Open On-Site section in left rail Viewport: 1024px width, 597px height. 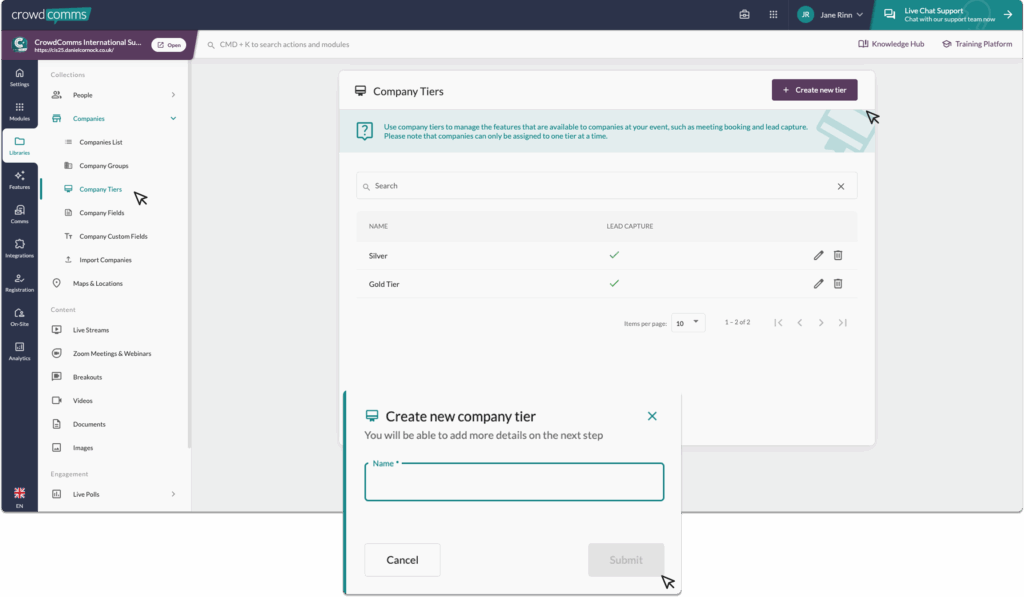click(19, 317)
